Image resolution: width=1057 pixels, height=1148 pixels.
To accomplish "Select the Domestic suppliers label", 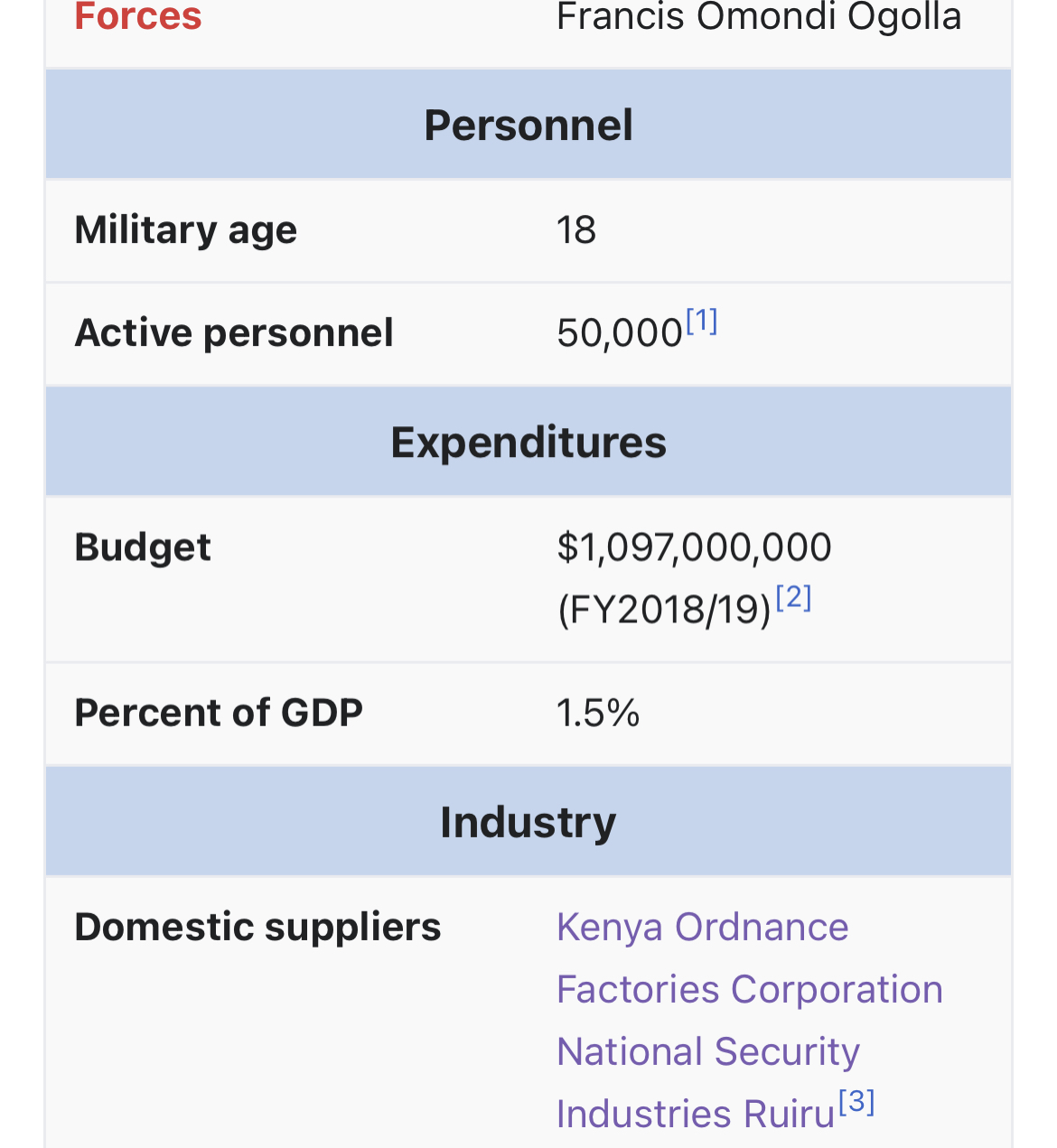I will 257,927.
